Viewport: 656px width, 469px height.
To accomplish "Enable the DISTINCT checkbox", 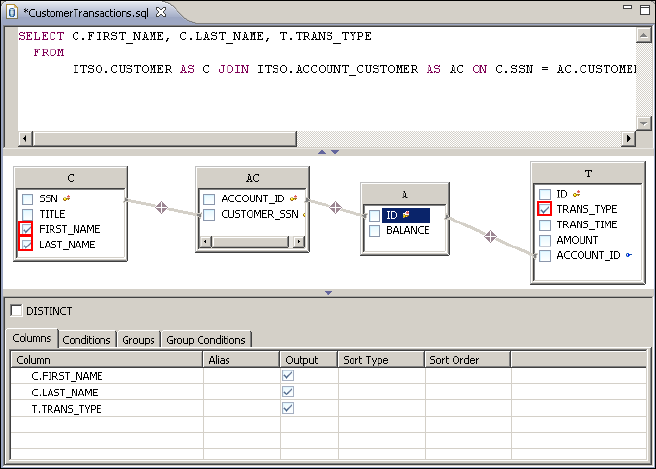I will tap(16, 310).
